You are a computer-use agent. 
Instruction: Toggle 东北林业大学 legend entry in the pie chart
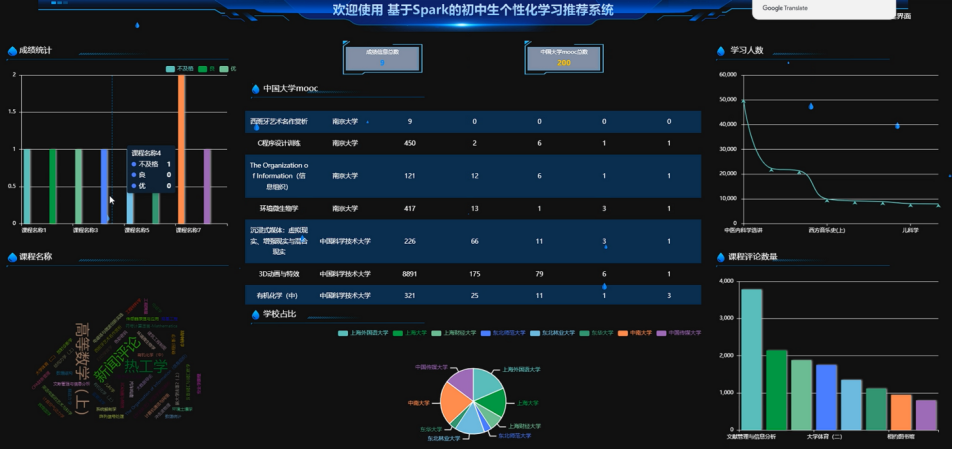552,333
